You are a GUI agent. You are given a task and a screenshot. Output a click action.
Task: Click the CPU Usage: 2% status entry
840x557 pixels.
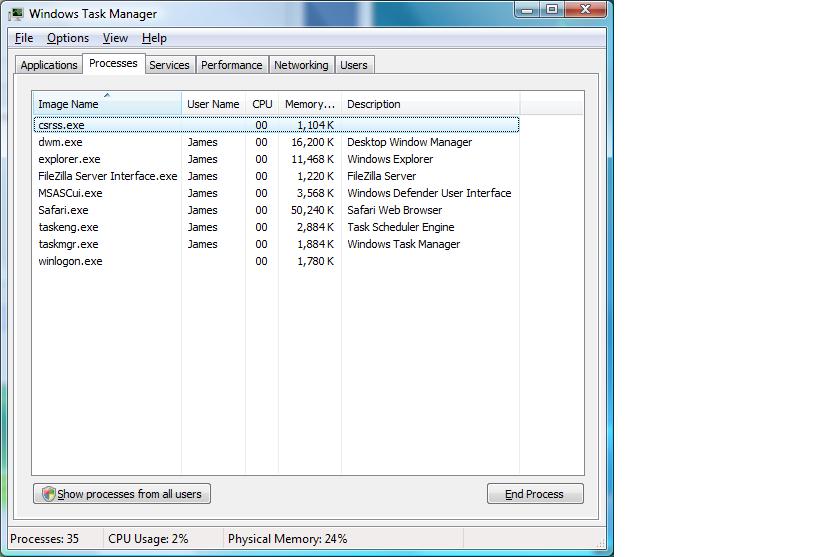click(x=148, y=539)
